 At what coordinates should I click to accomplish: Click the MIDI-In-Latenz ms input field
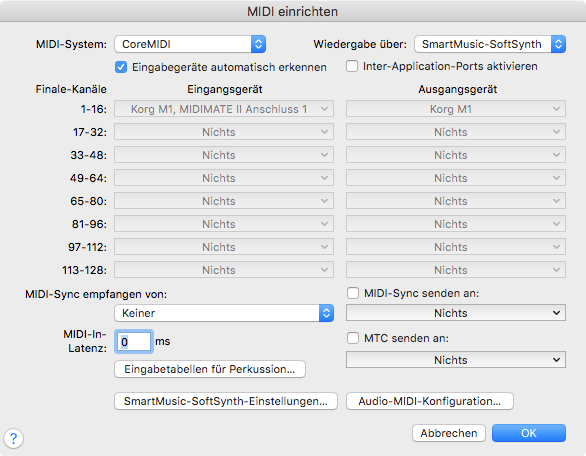pos(133,342)
